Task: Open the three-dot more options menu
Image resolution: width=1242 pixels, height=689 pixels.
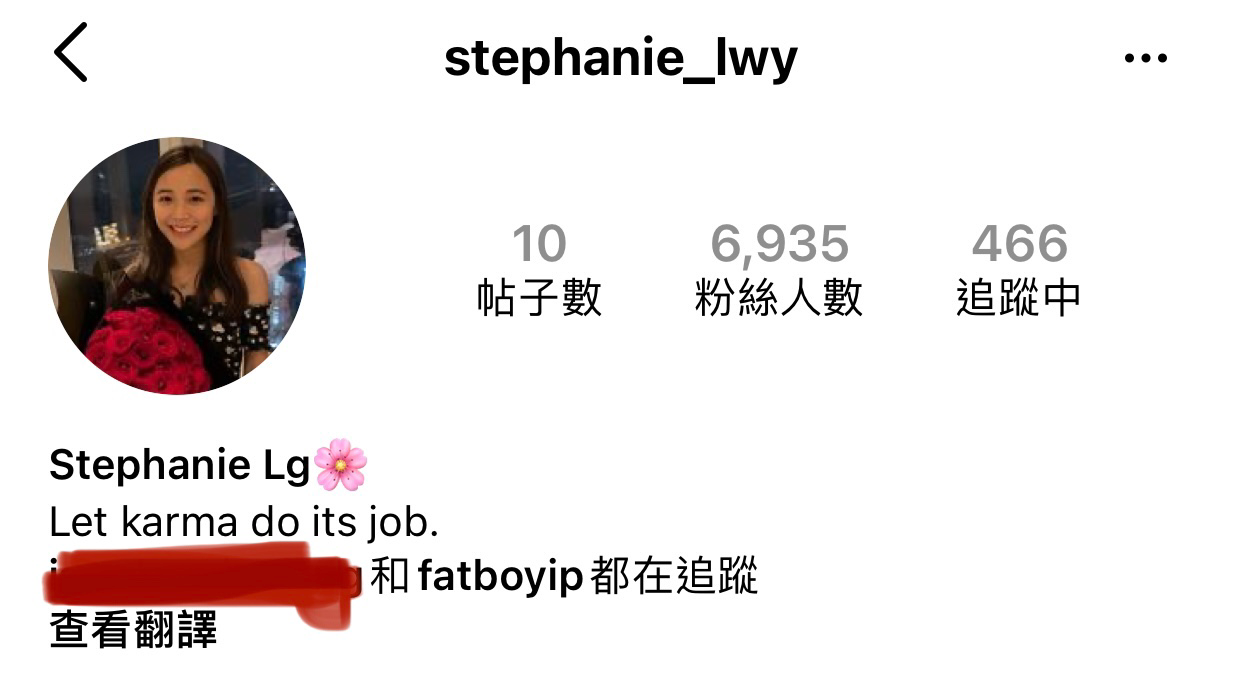Action: click(x=1145, y=58)
